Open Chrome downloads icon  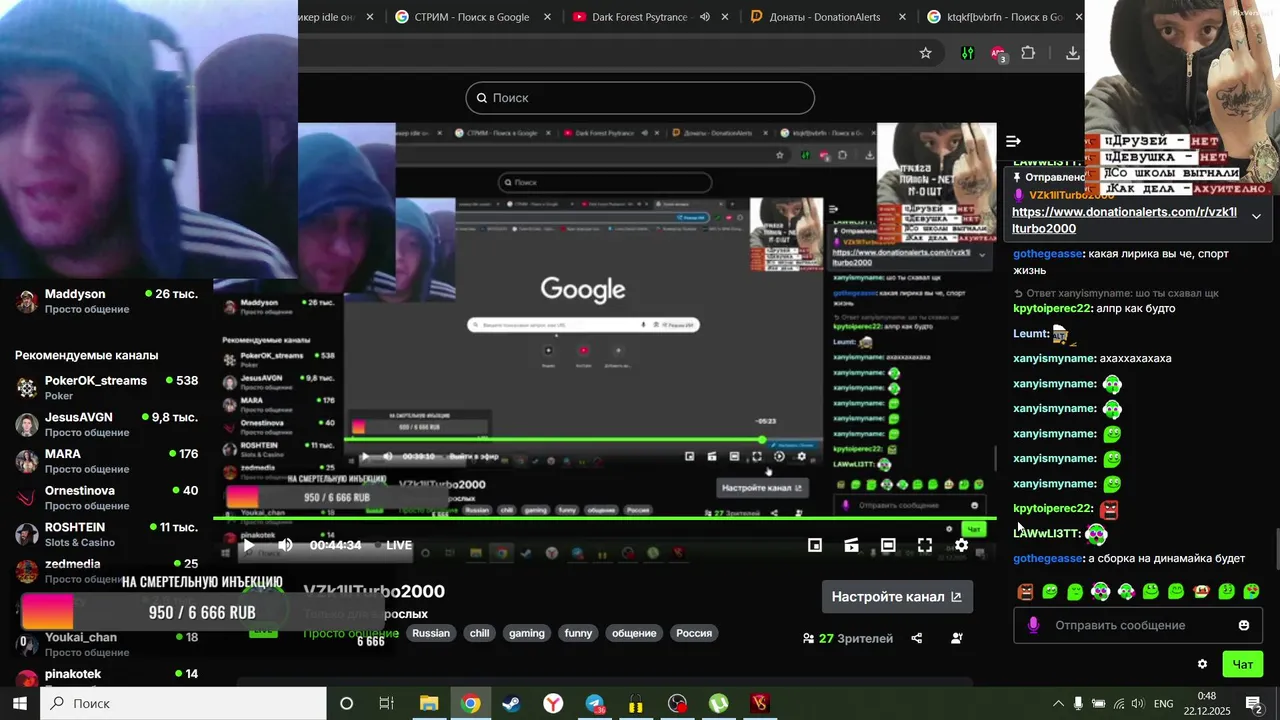pyautogui.click(x=1072, y=53)
